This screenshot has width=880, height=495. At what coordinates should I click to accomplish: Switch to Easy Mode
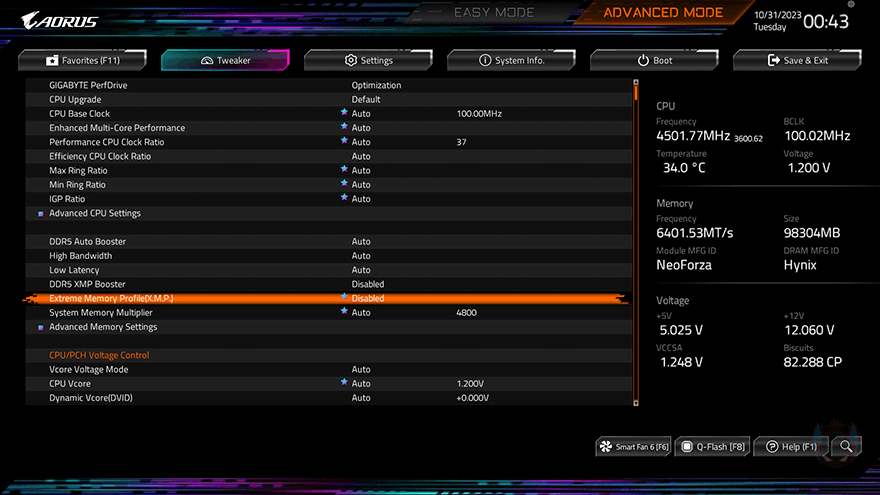coord(494,12)
